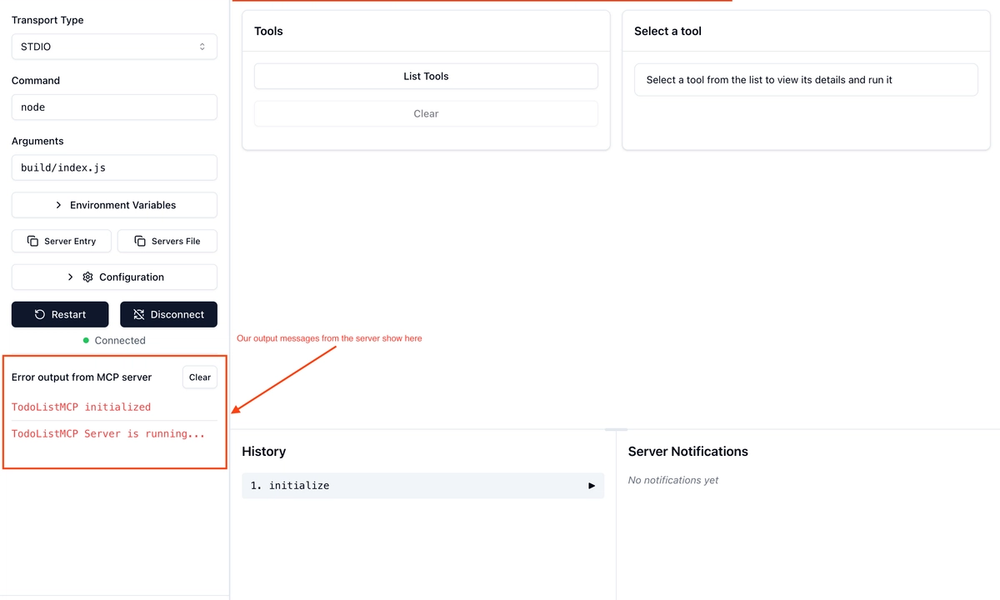Screen dimensions: 1000x600
Task: Click the up-down arrows in Transport Type selector
Action: [202, 47]
